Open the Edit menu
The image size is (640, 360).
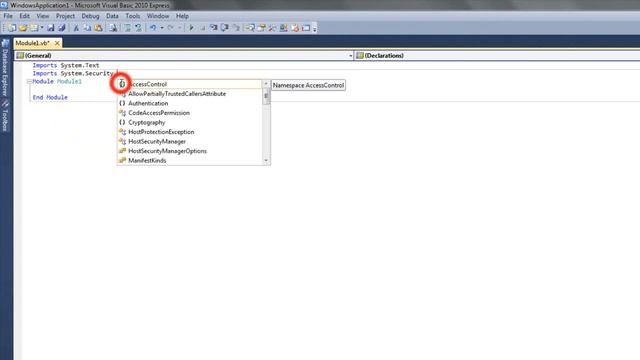24,16
